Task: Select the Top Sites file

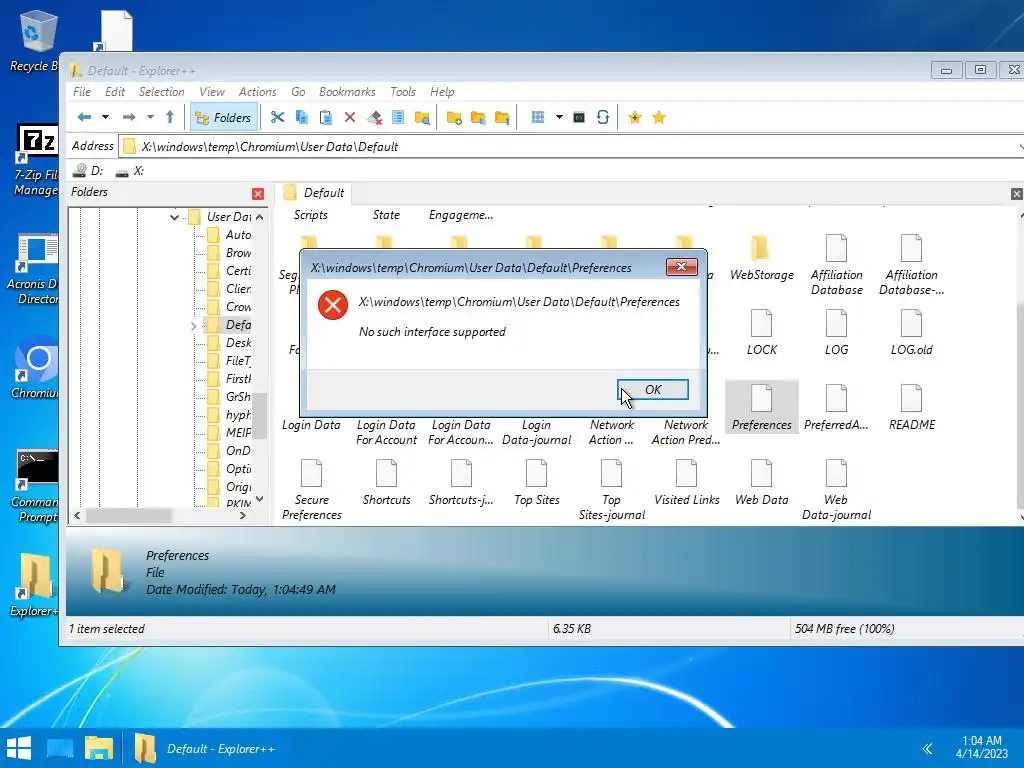Action: [x=536, y=483]
